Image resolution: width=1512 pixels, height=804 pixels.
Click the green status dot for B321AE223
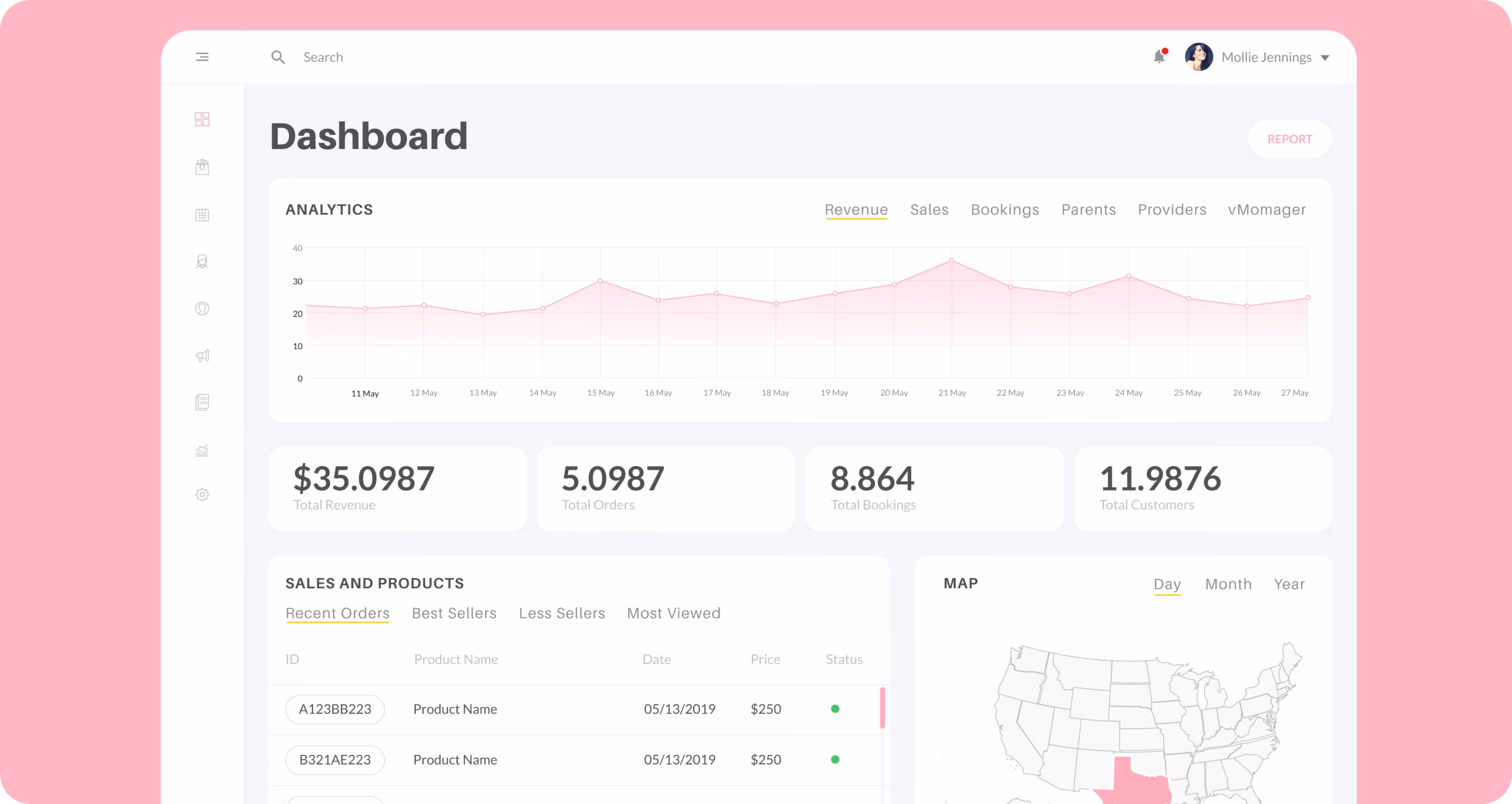point(835,760)
